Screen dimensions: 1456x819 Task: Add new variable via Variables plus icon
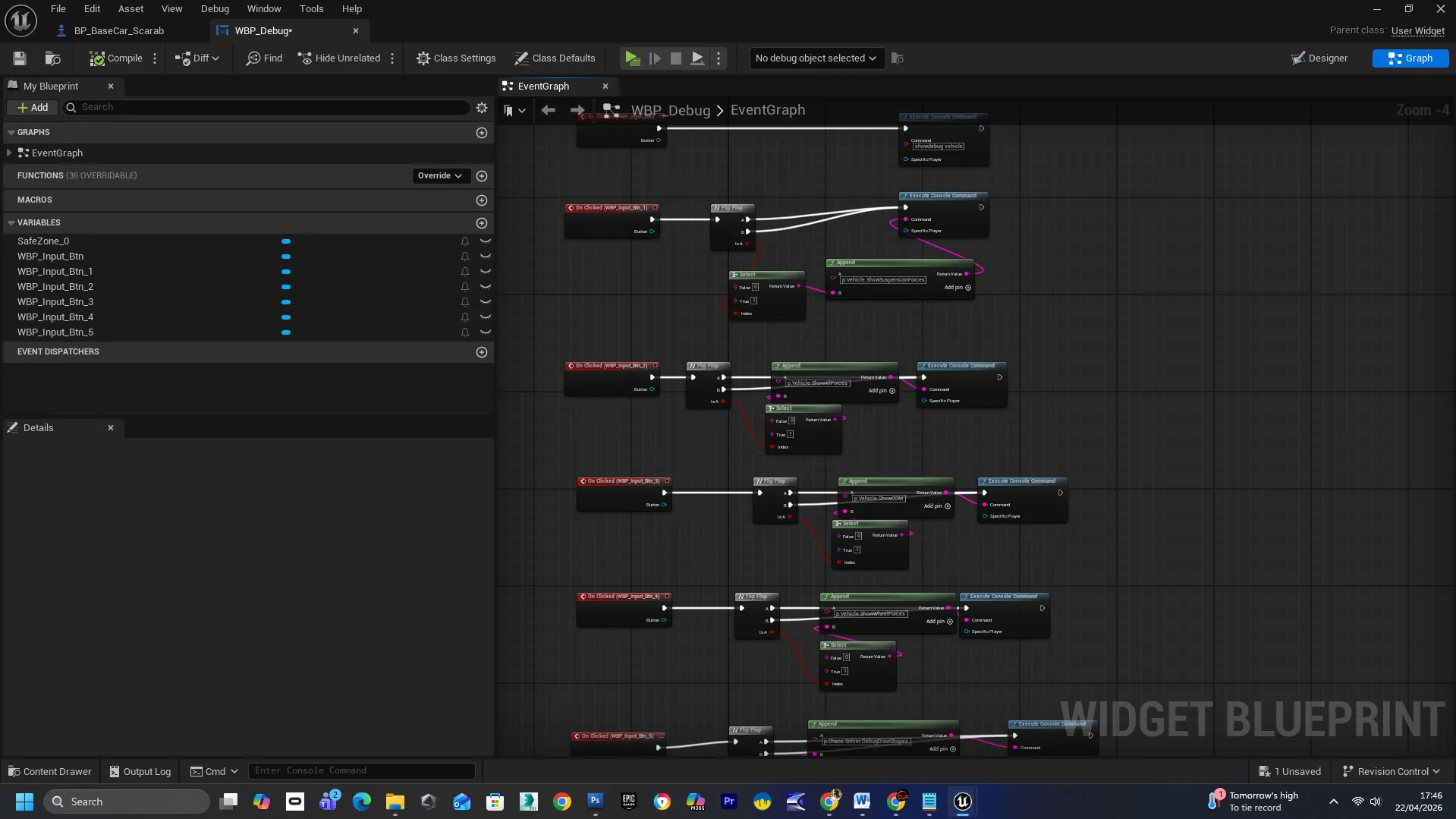482,223
